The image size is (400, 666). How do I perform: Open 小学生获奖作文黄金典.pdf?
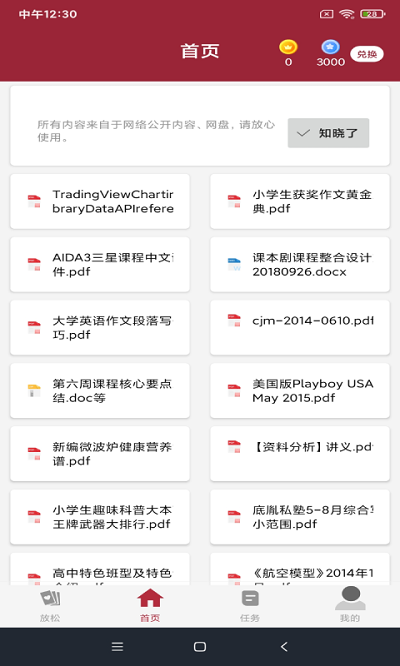pos(300,201)
